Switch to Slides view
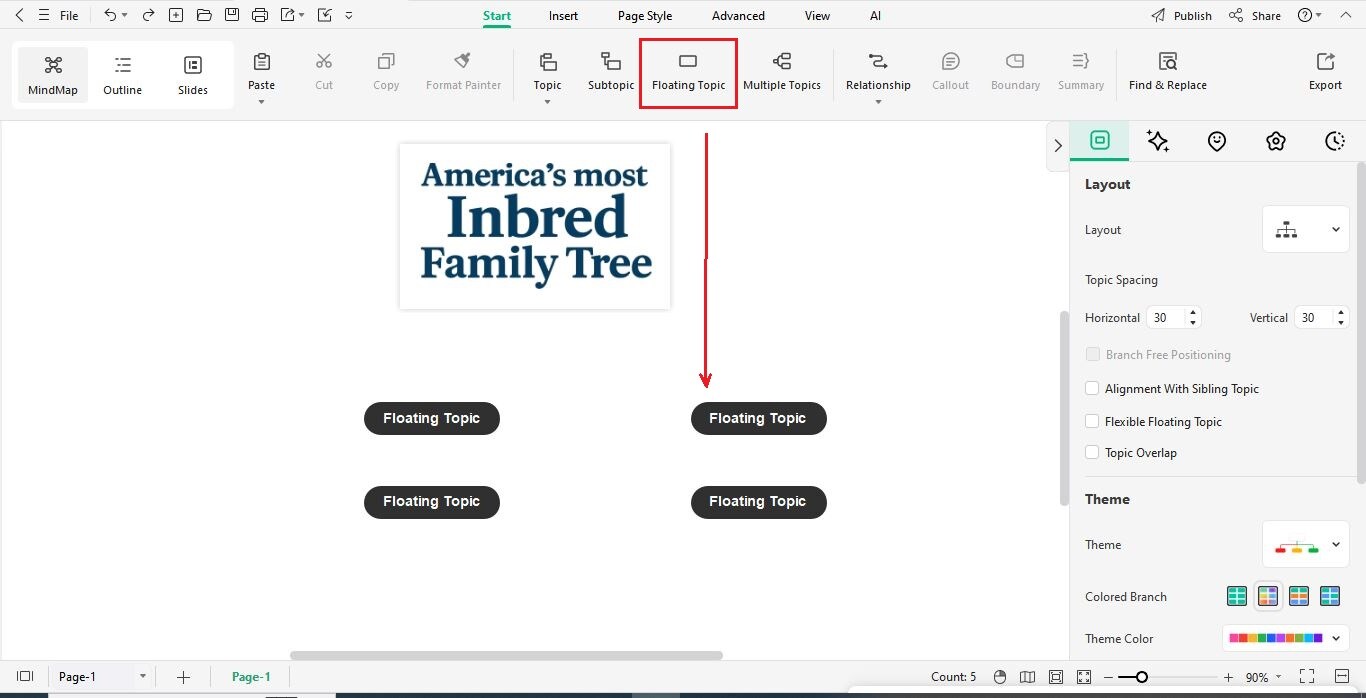Image resolution: width=1366 pixels, height=698 pixels. [x=193, y=75]
